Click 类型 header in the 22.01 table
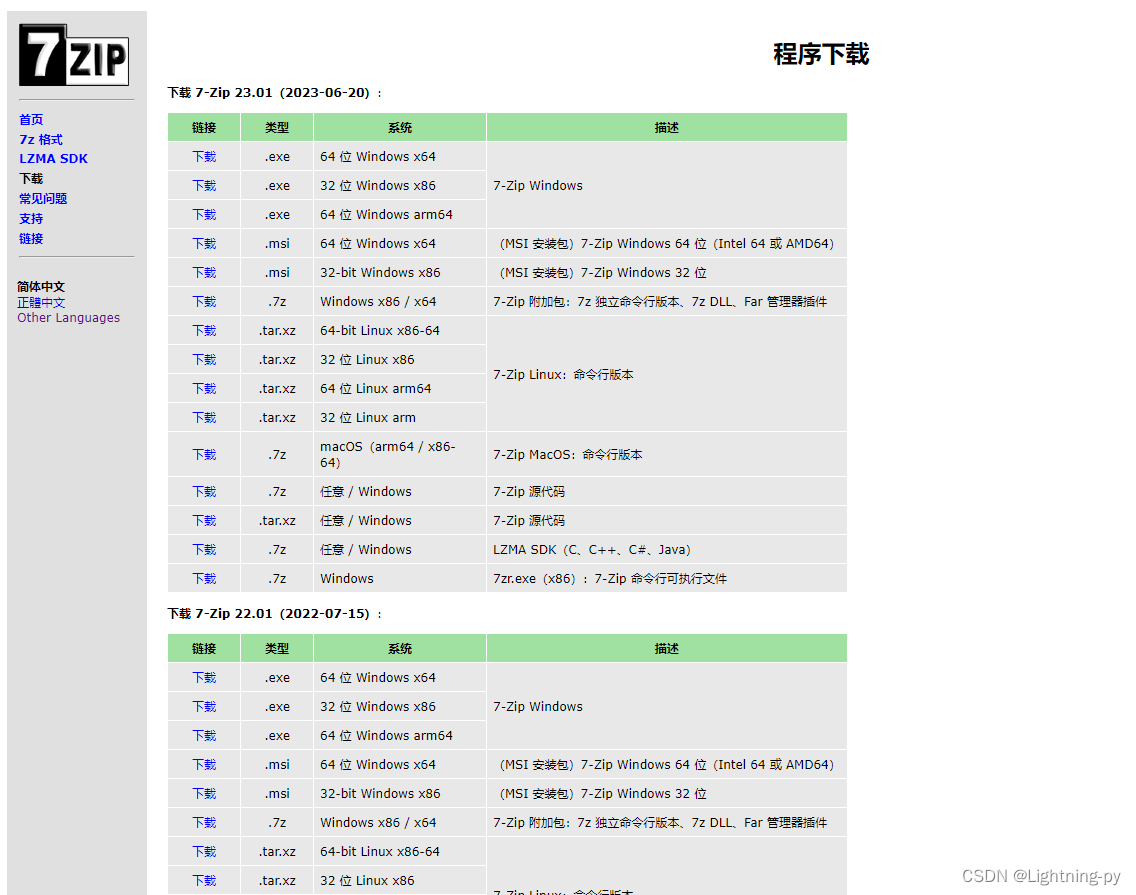Screen dimensions: 1136x895 (x=277, y=649)
